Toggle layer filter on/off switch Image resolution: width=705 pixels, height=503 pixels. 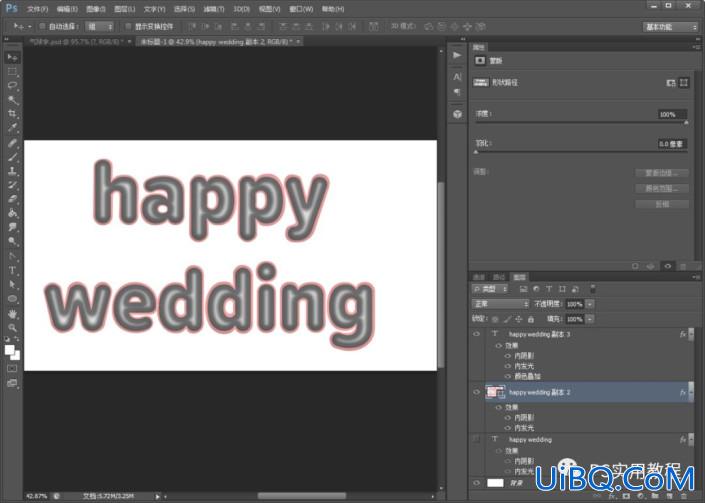593,289
